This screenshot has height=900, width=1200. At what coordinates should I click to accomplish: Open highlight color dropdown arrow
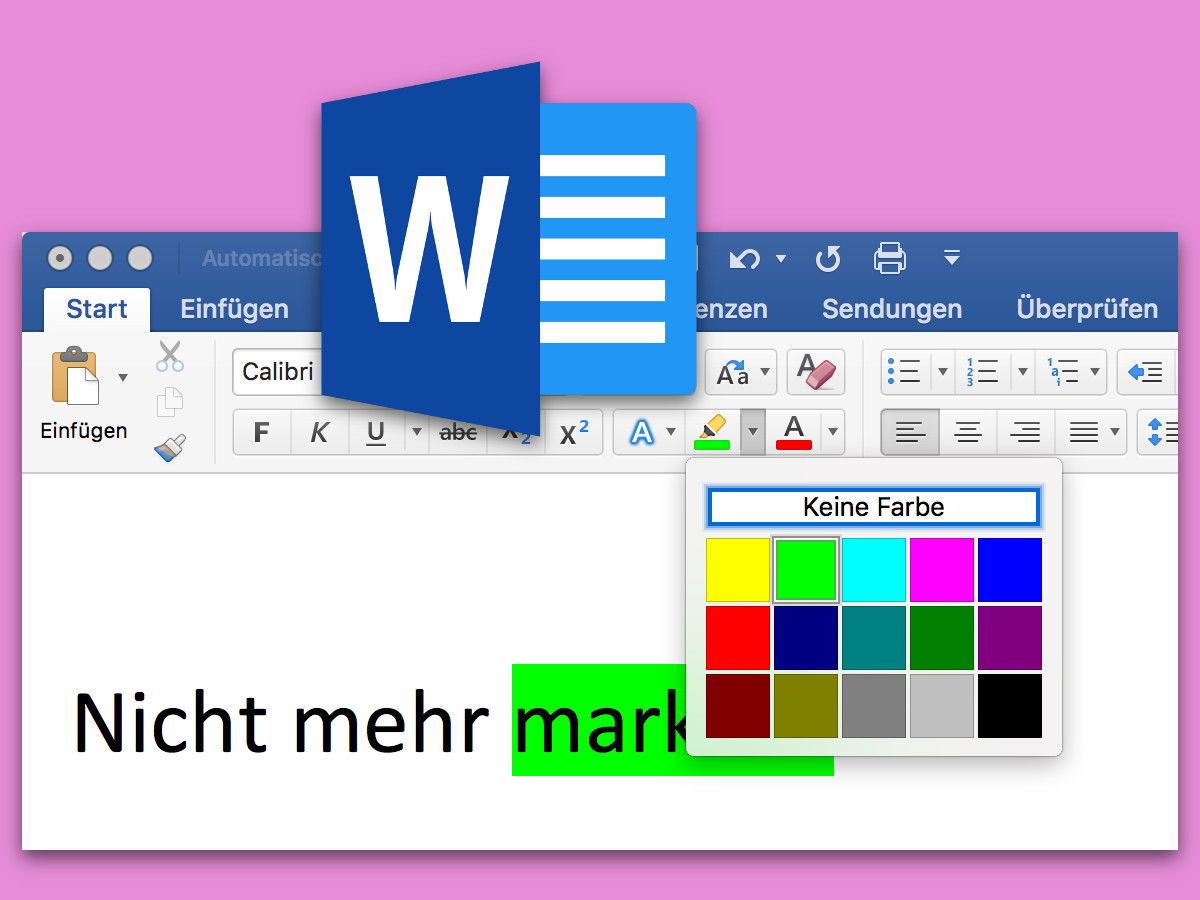[x=753, y=432]
